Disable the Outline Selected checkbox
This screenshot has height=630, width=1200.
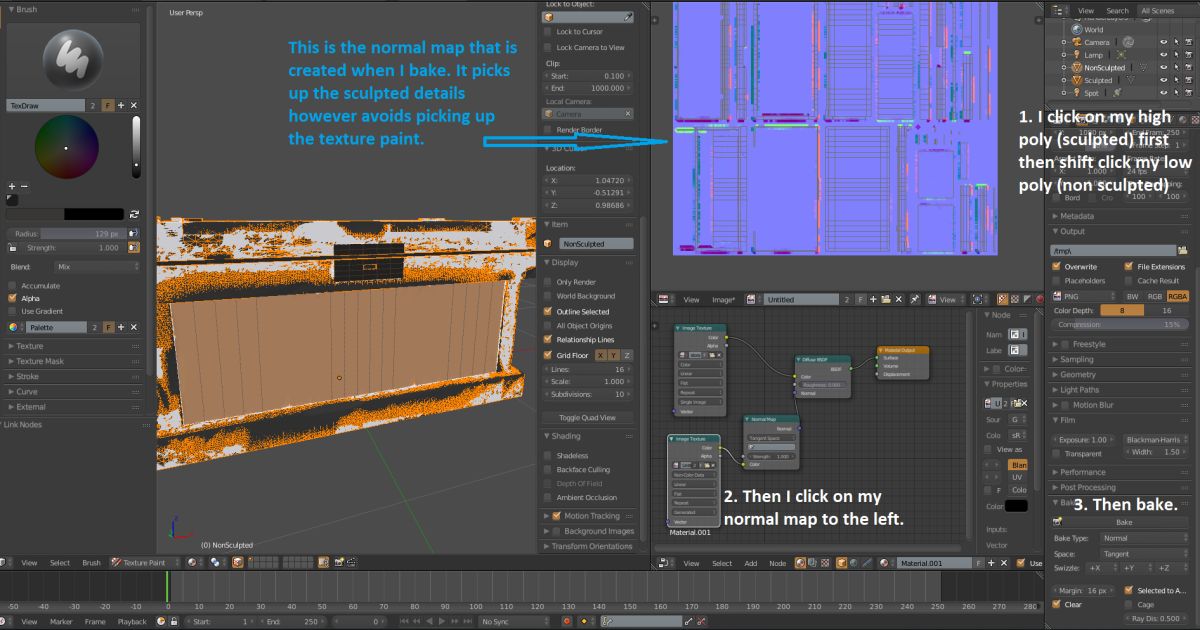(x=548, y=311)
